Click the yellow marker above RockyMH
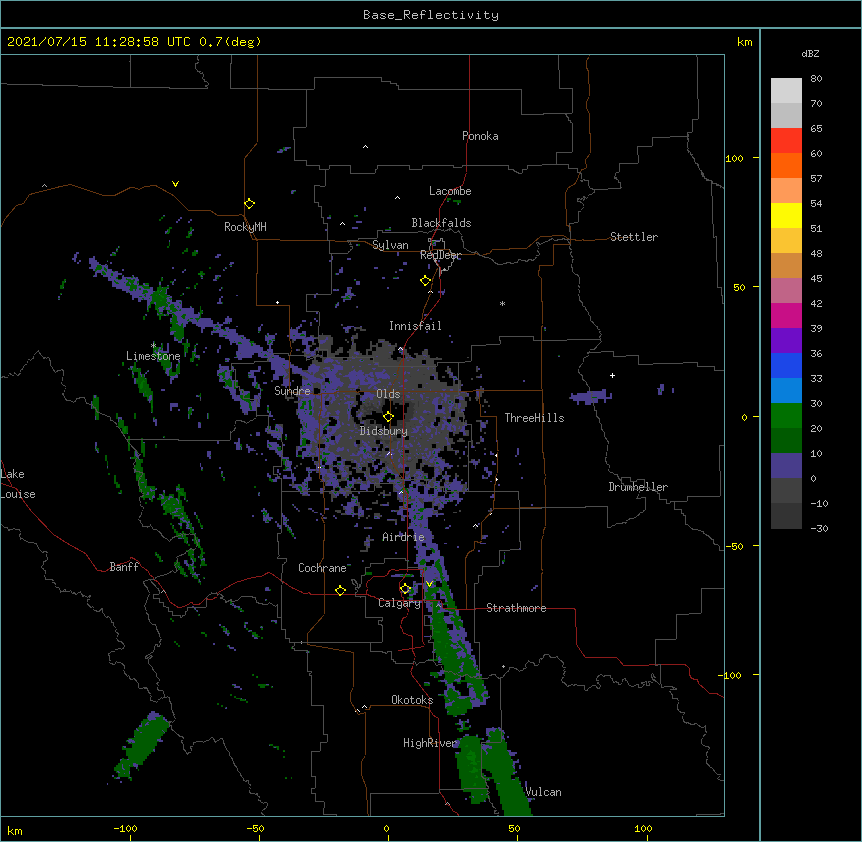The height and width of the screenshot is (842, 862). [x=250, y=203]
